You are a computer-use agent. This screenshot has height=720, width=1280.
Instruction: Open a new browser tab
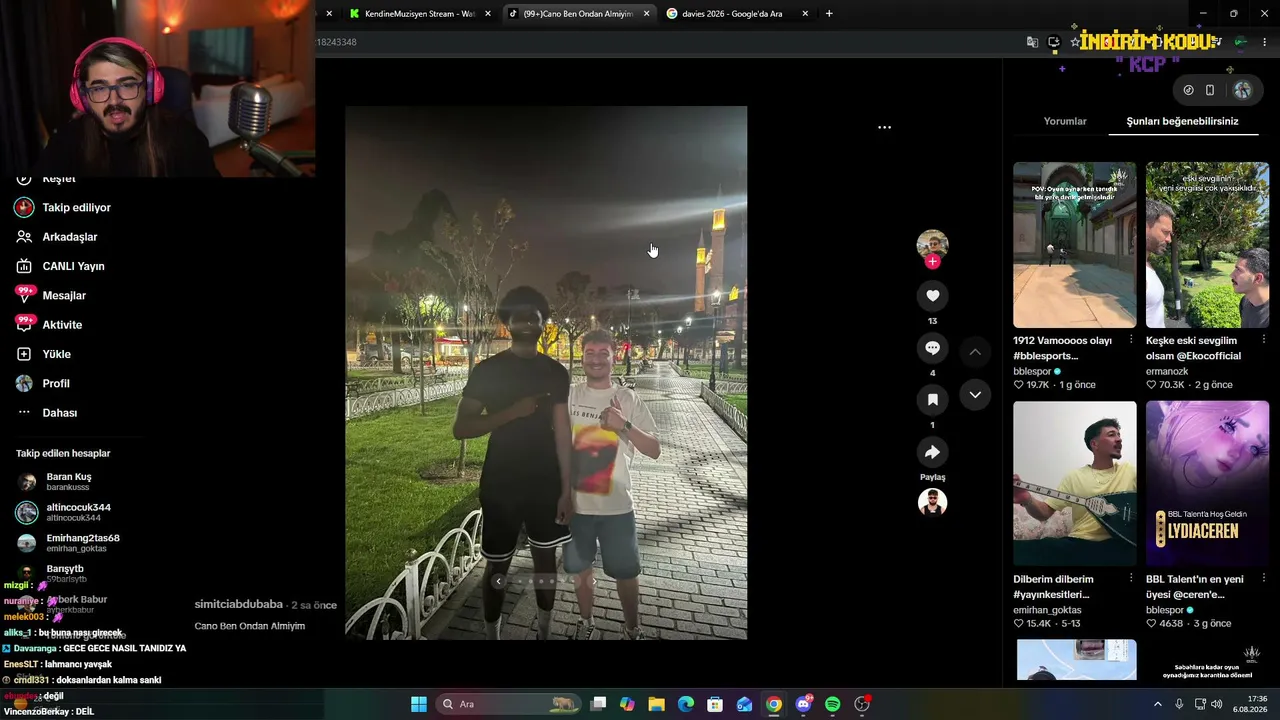[x=829, y=14]
